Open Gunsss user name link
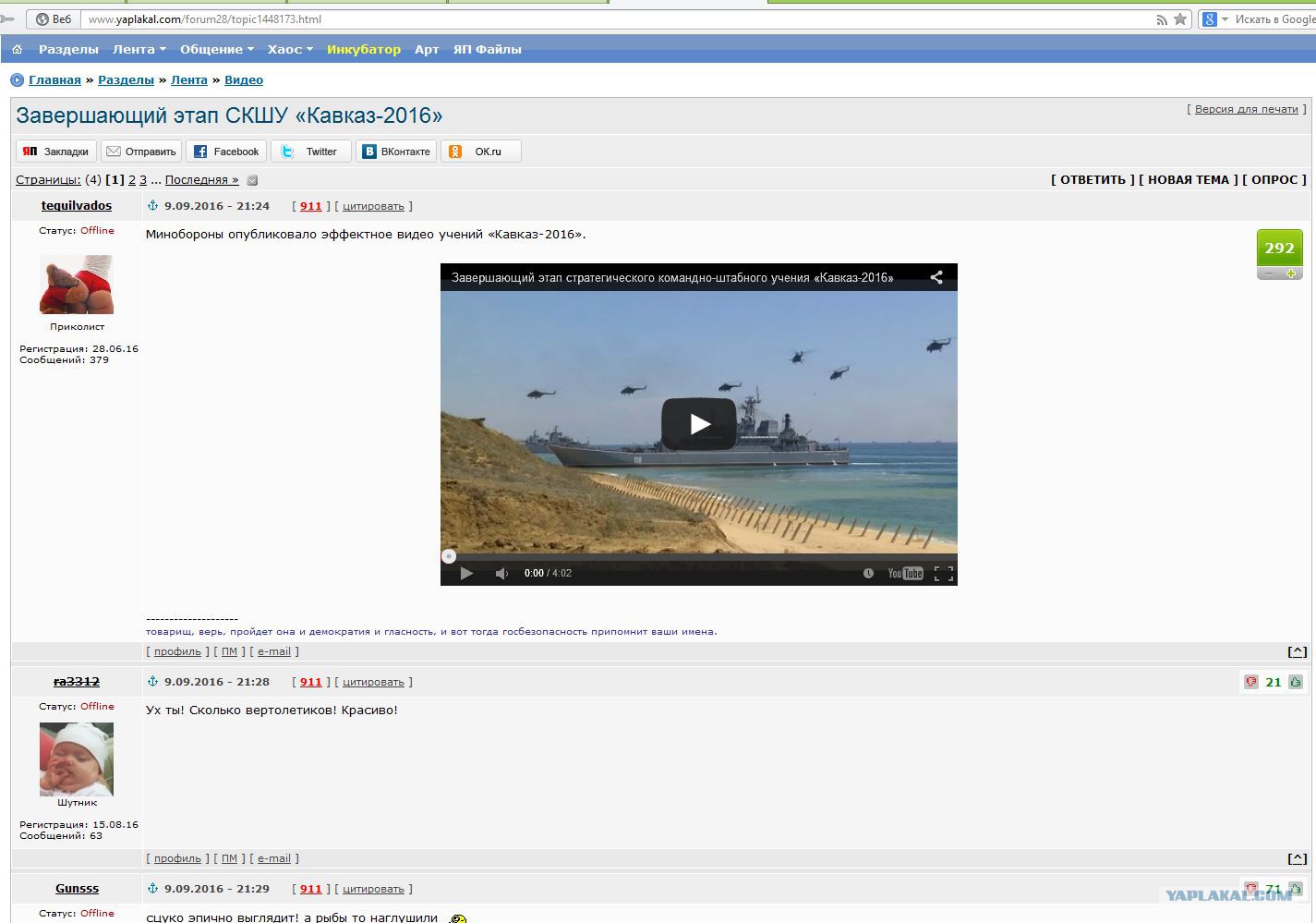The width and height of the screenshot is (1316, 923). [77, 889]
